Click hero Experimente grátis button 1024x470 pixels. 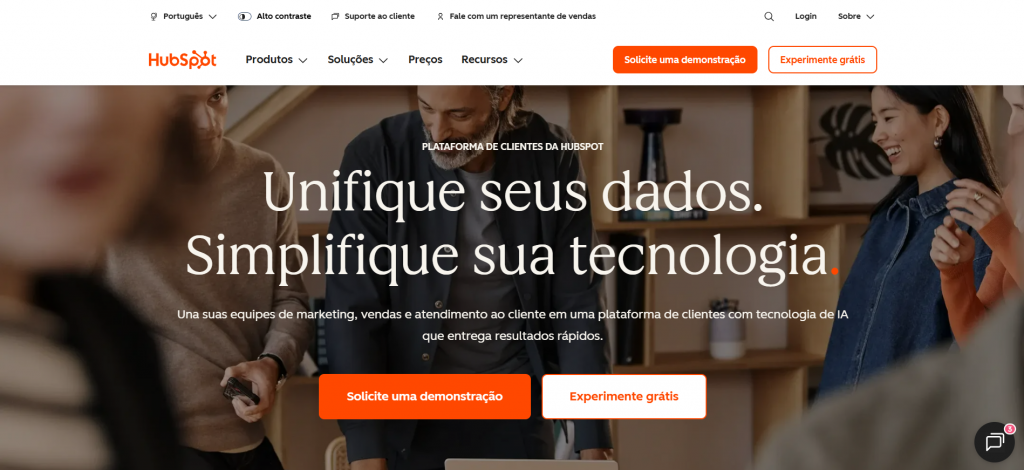[624, 396]
